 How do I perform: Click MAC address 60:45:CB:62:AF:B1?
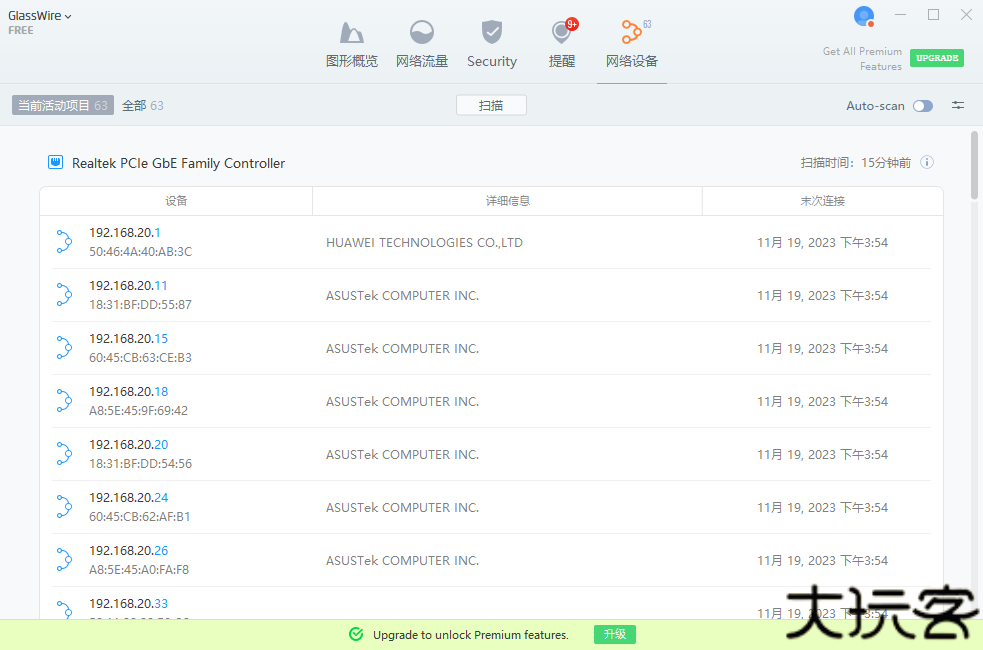[140, 516]
